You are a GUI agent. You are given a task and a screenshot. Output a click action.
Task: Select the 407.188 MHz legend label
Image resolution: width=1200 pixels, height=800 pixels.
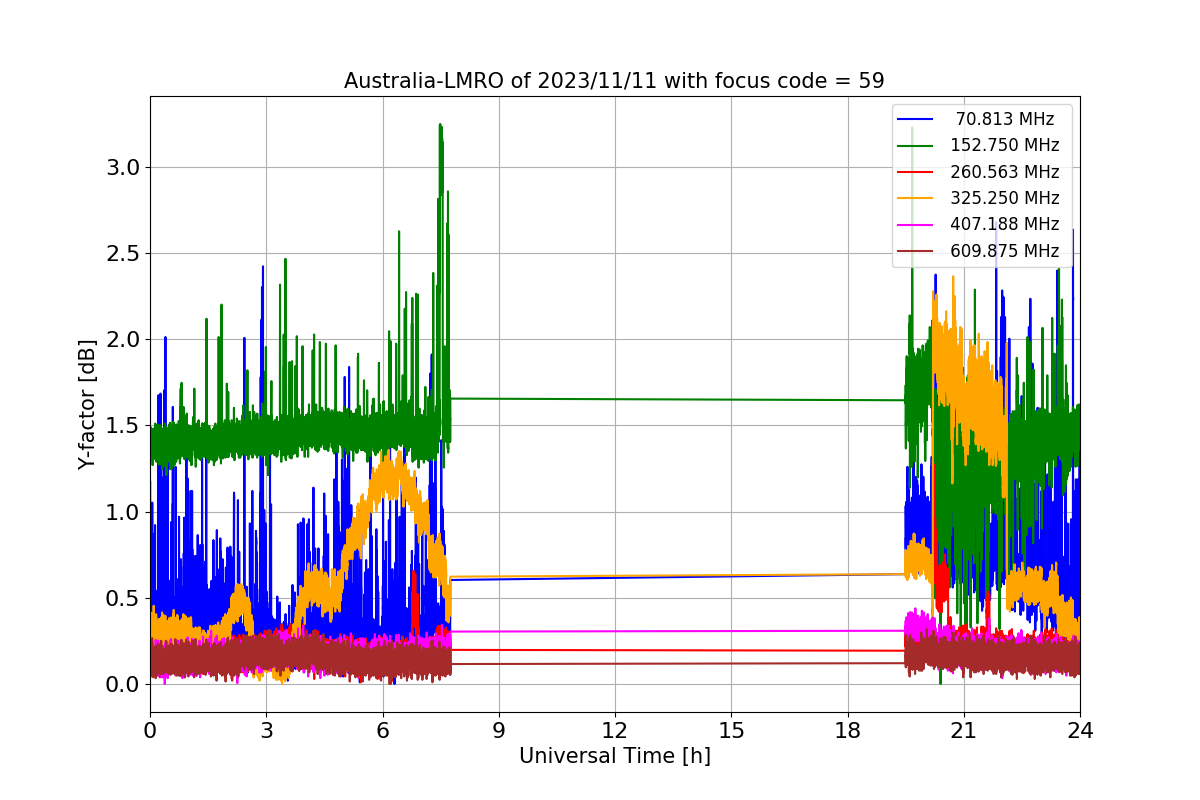1005,225
